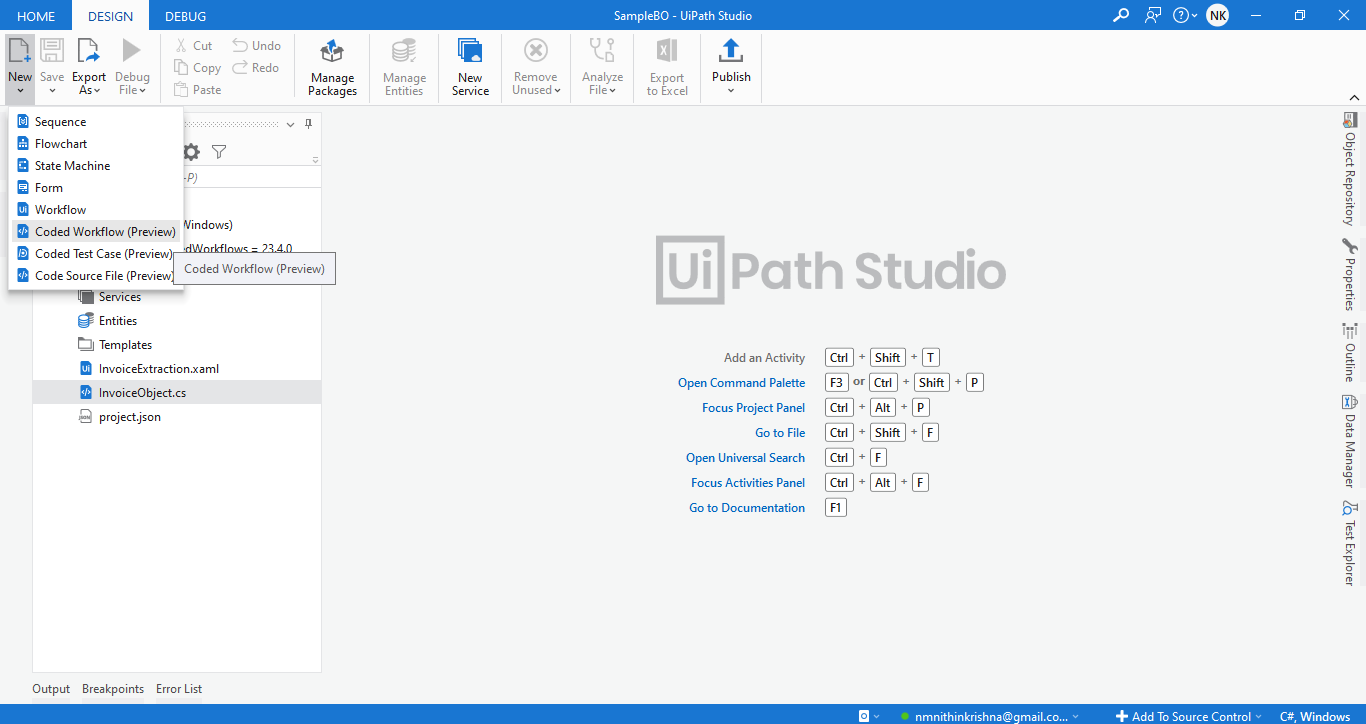1366x724 pixels.
Task: Select Code Source File (Preview) menu item
Action: click(x=95, y=275)
